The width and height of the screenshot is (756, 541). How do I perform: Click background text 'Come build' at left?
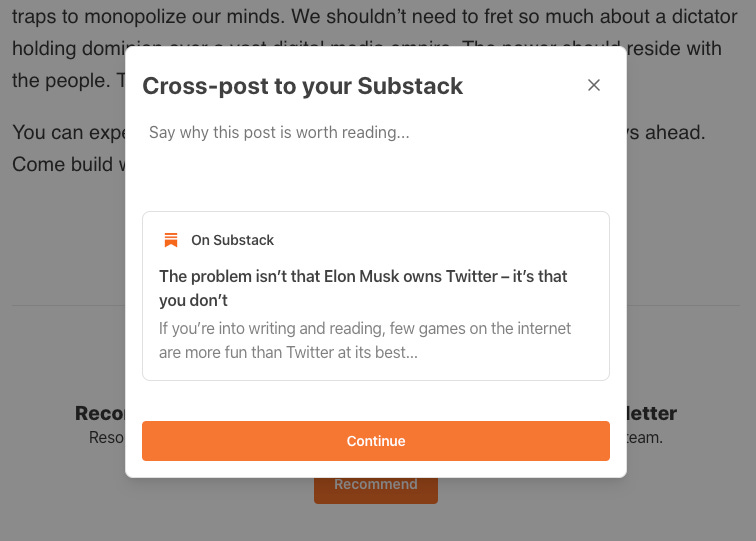pyautogui.click(x=63, y=164)
